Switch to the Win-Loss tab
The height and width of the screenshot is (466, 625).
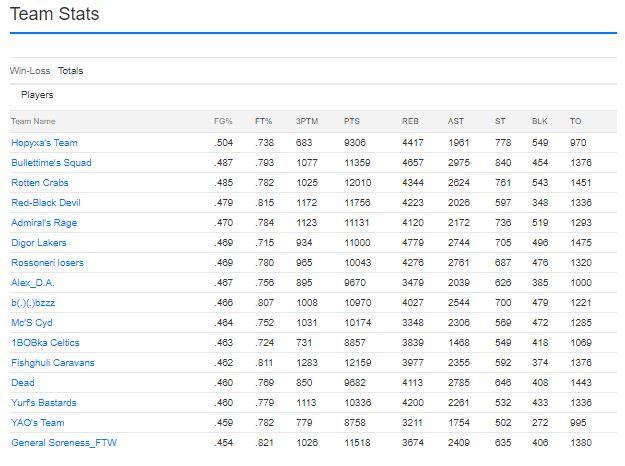click(x=30, y=71)
